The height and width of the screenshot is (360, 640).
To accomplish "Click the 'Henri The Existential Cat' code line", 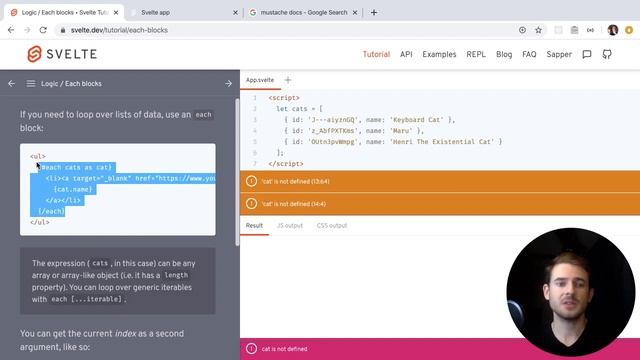I will [x=393, y=142].
